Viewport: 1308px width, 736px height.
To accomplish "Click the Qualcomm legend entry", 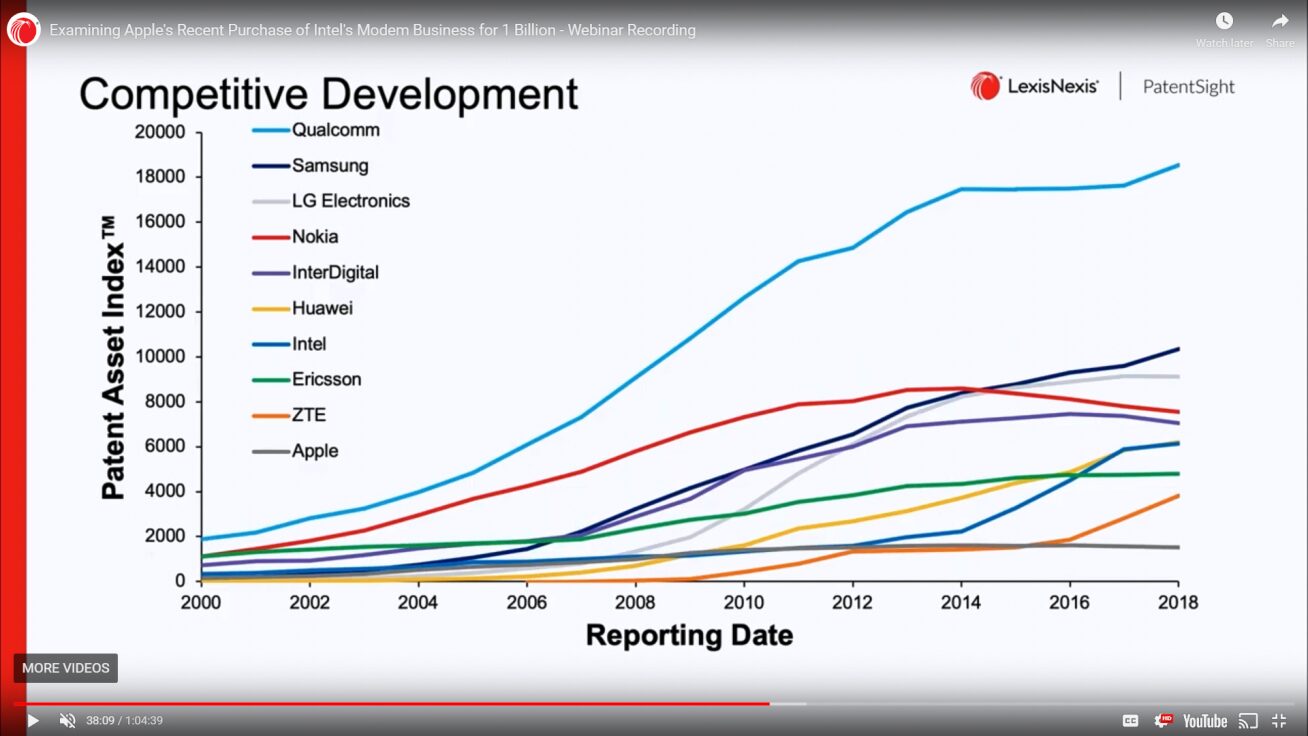I will [x=335, y=130].
